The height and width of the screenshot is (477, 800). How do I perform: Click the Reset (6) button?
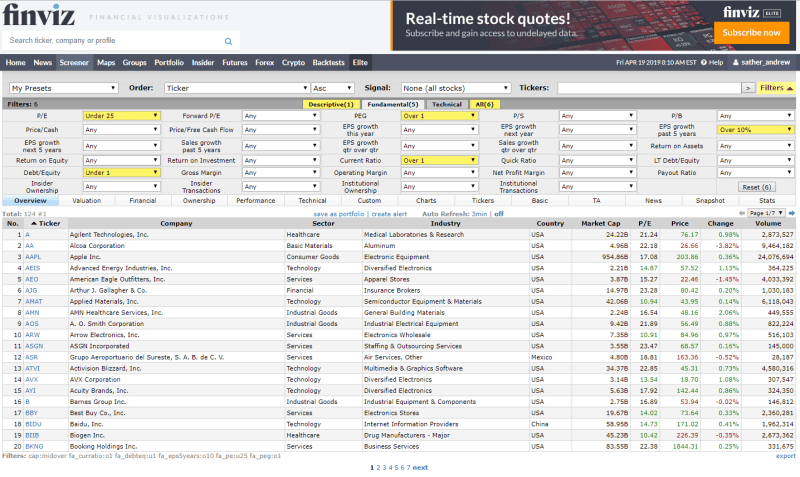click(x=757, y=187)
